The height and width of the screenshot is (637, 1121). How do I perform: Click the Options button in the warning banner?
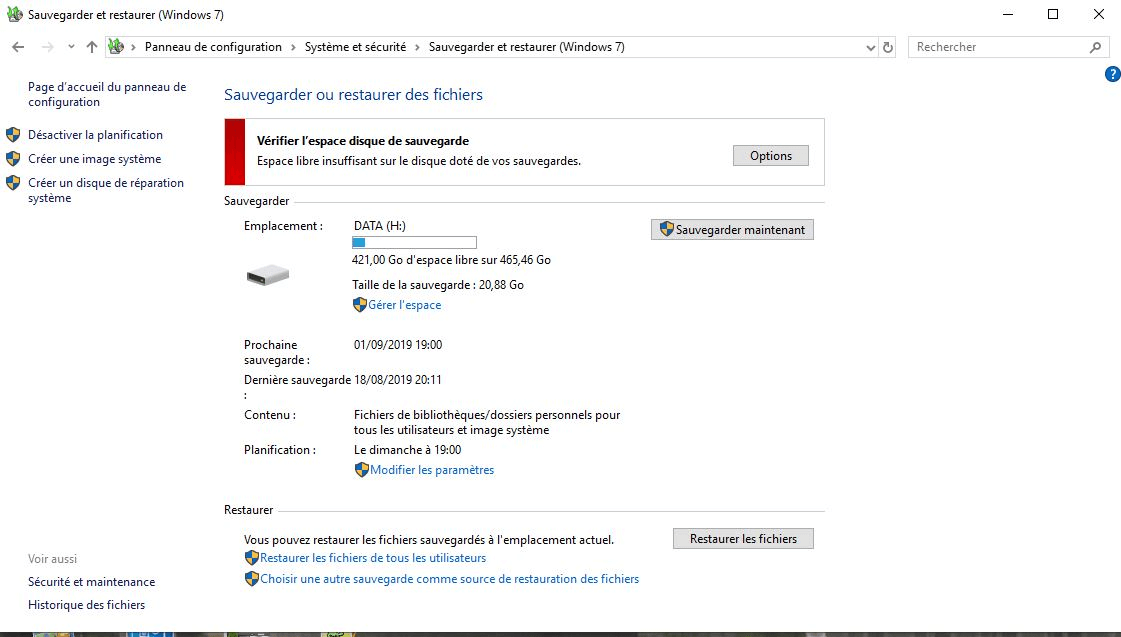pyautogui.click(x=770, y=155)
